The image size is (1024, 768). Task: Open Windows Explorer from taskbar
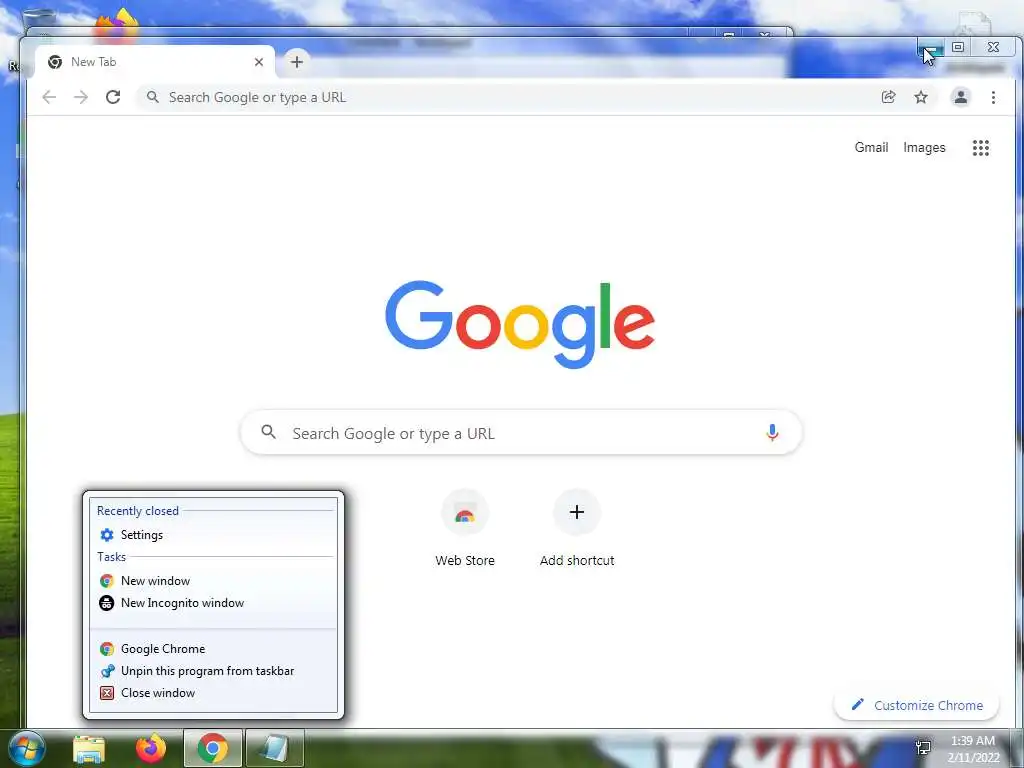[x=89, y=749]
